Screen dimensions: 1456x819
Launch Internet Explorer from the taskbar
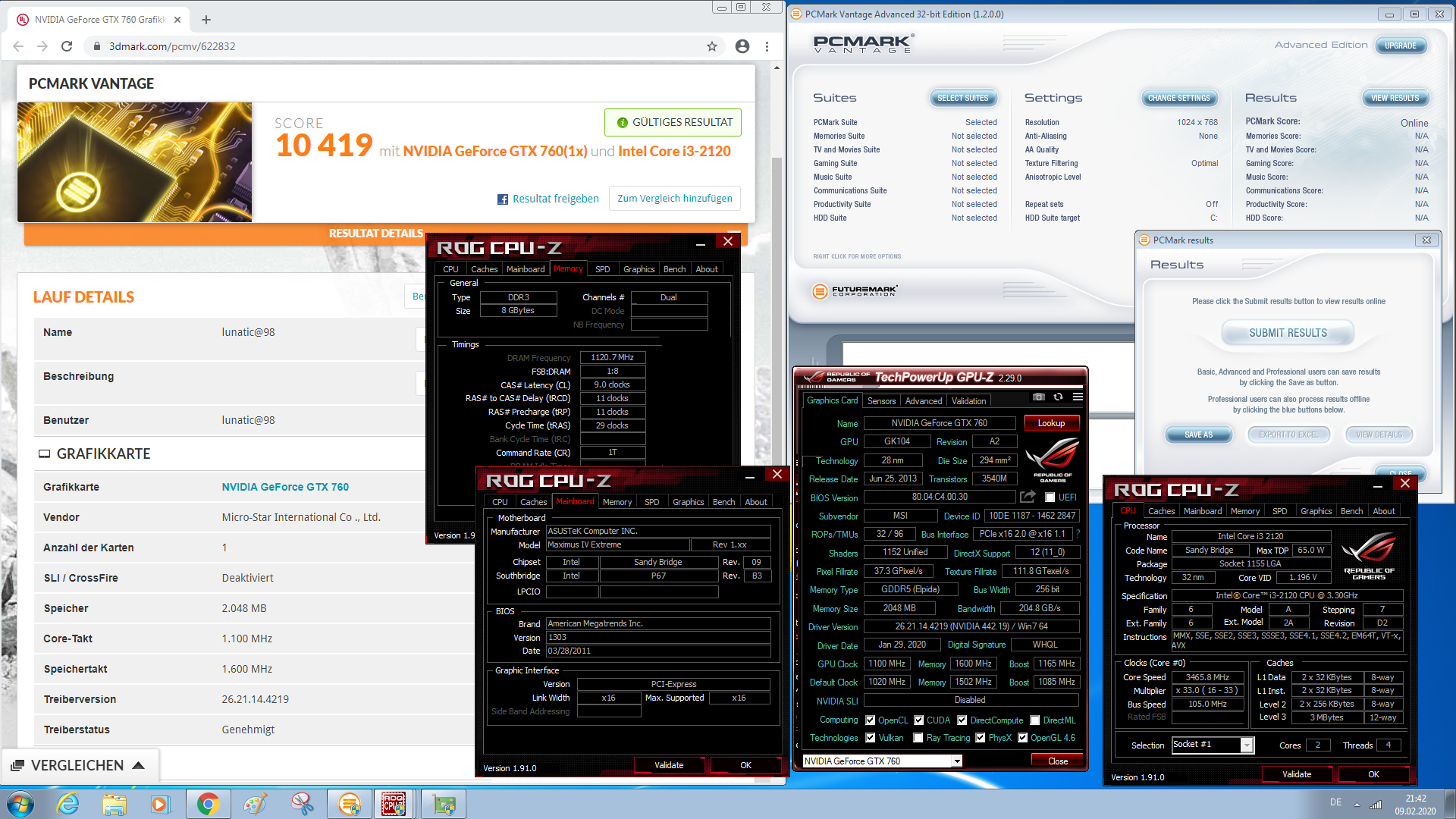[68, 804]
